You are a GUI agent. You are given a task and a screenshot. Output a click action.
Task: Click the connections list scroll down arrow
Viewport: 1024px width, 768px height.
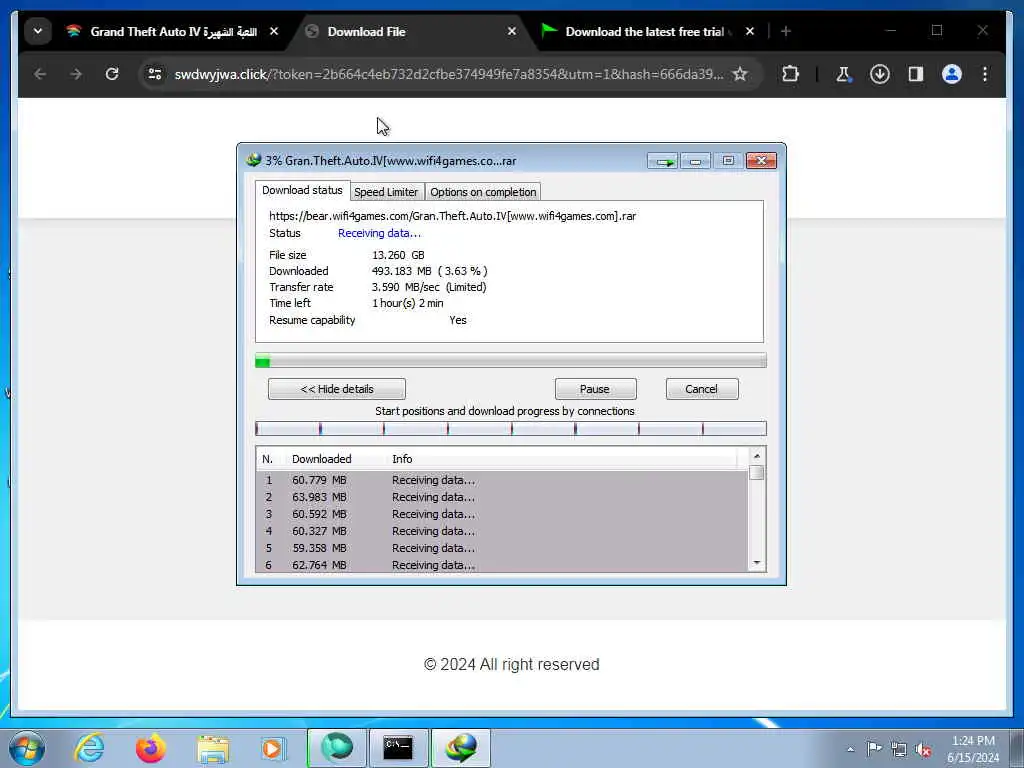pos(757,563)
